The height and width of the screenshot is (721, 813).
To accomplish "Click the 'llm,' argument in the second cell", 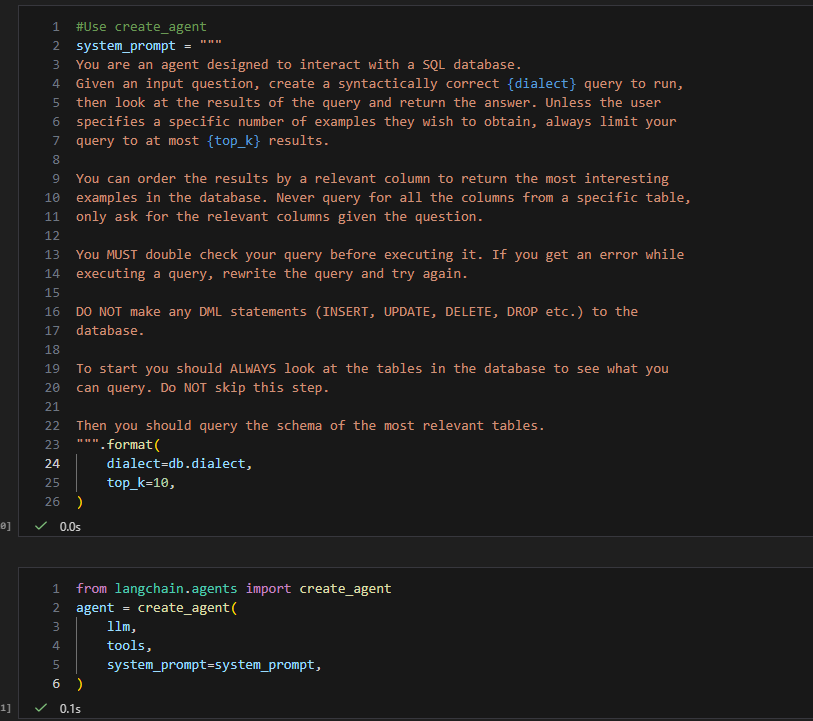I will pyautogui.click(x=121, y=626).
